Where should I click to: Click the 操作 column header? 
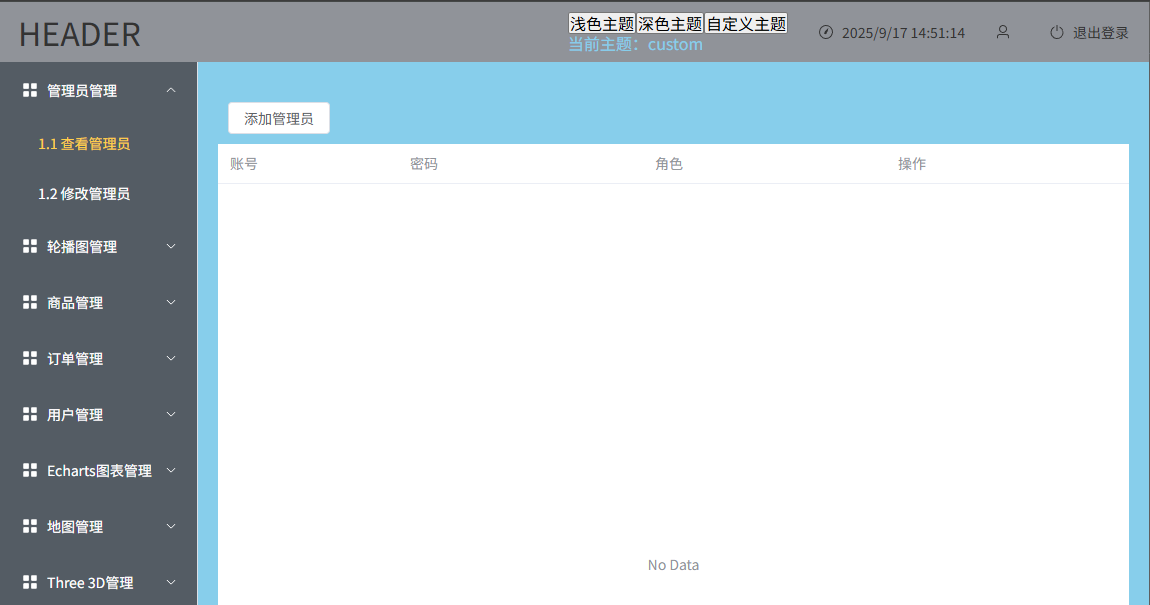[912, 164]
